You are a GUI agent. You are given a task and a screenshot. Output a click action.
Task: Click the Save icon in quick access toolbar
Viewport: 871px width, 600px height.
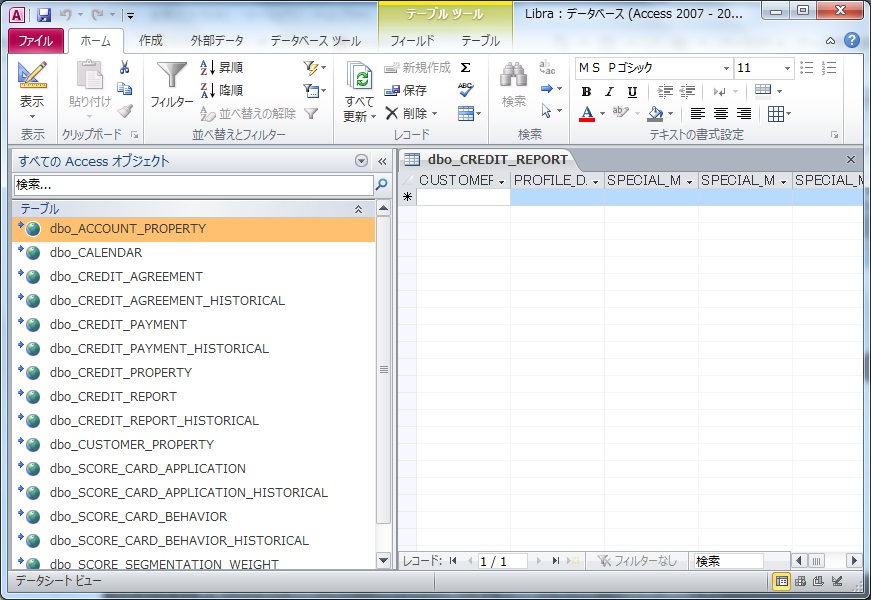pyautogui.click(x=44, y=15)
